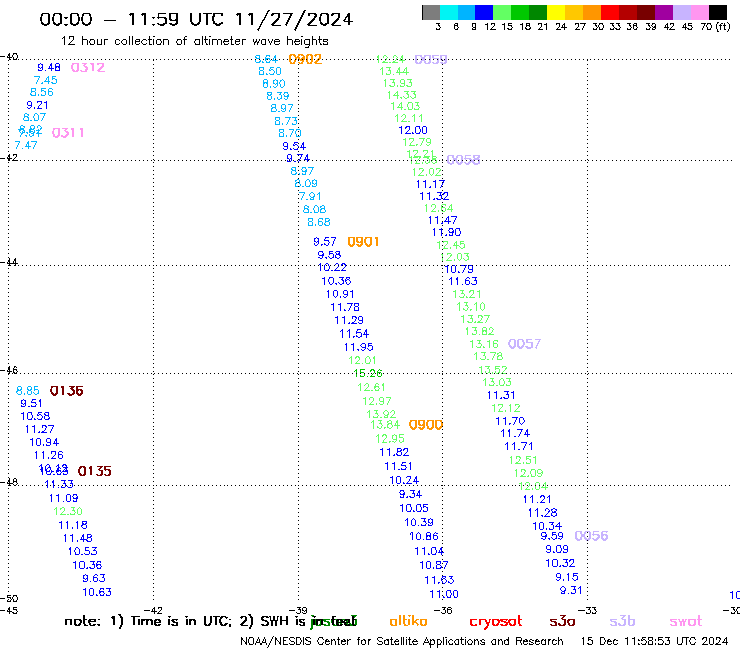Choose the pink swatch in the color scale
Screen dimensions: 740x650
700,12
